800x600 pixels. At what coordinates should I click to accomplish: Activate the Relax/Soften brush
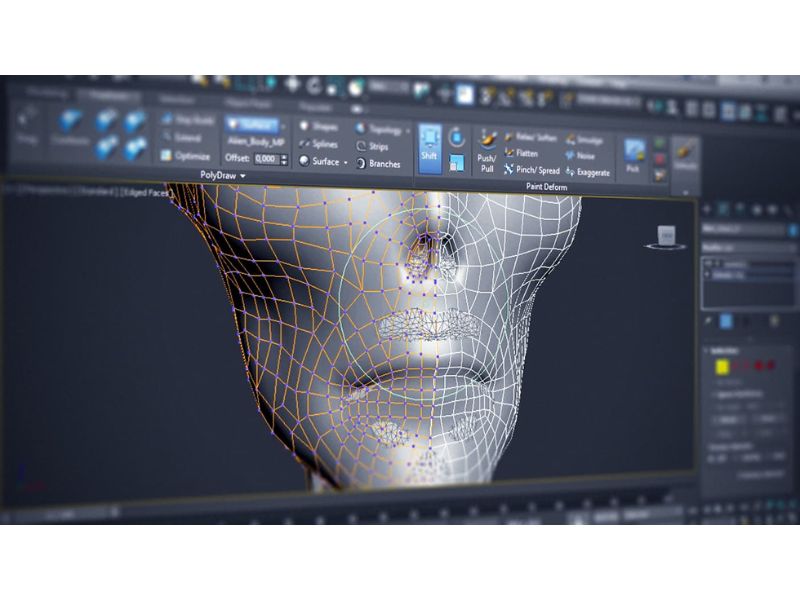[x=534, y=137]
